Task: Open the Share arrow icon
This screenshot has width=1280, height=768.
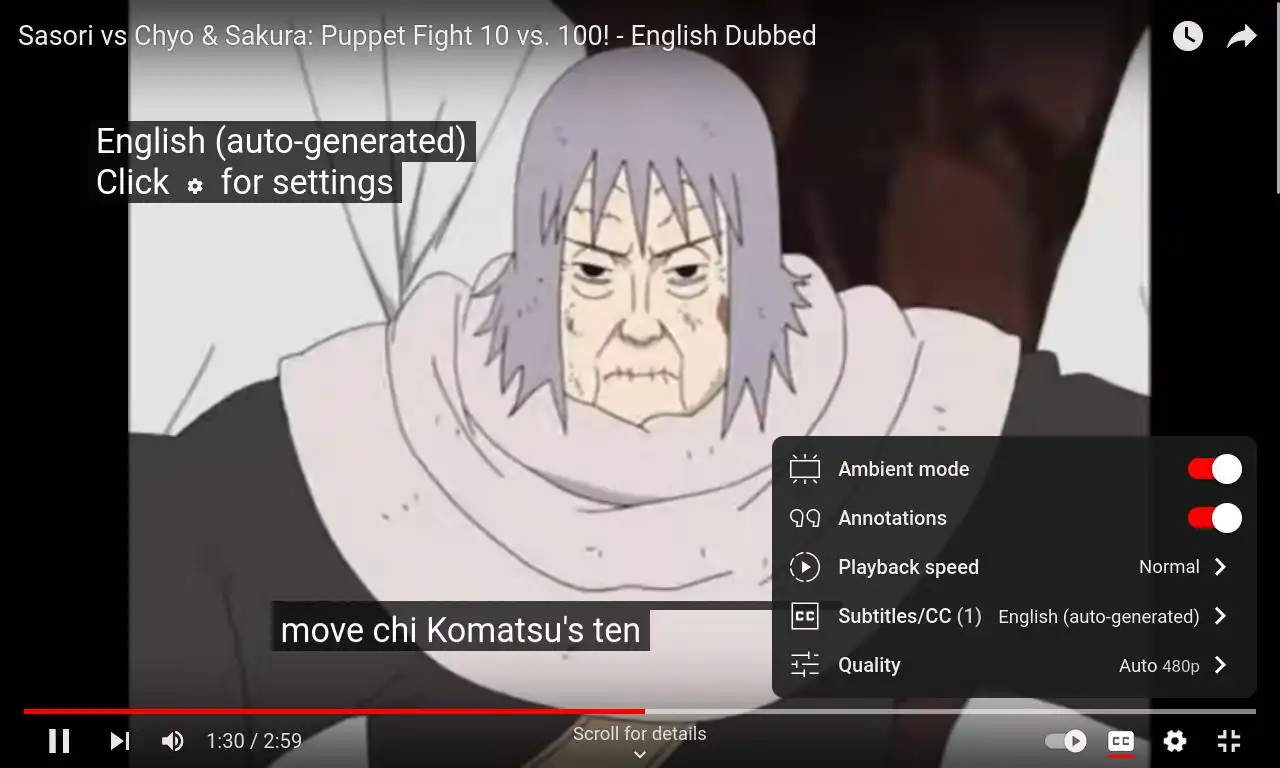Action: point(1241,37)
